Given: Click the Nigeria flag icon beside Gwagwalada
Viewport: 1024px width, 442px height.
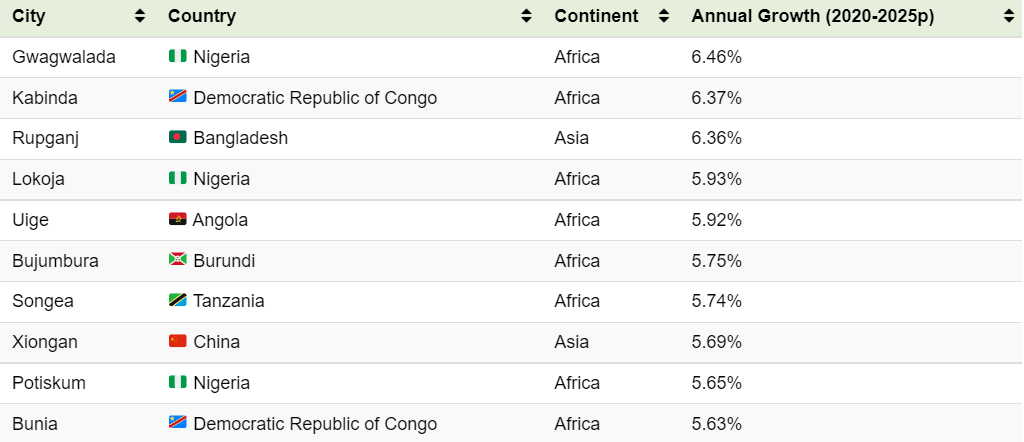Looking at the screenshot, I should [178, 57].
